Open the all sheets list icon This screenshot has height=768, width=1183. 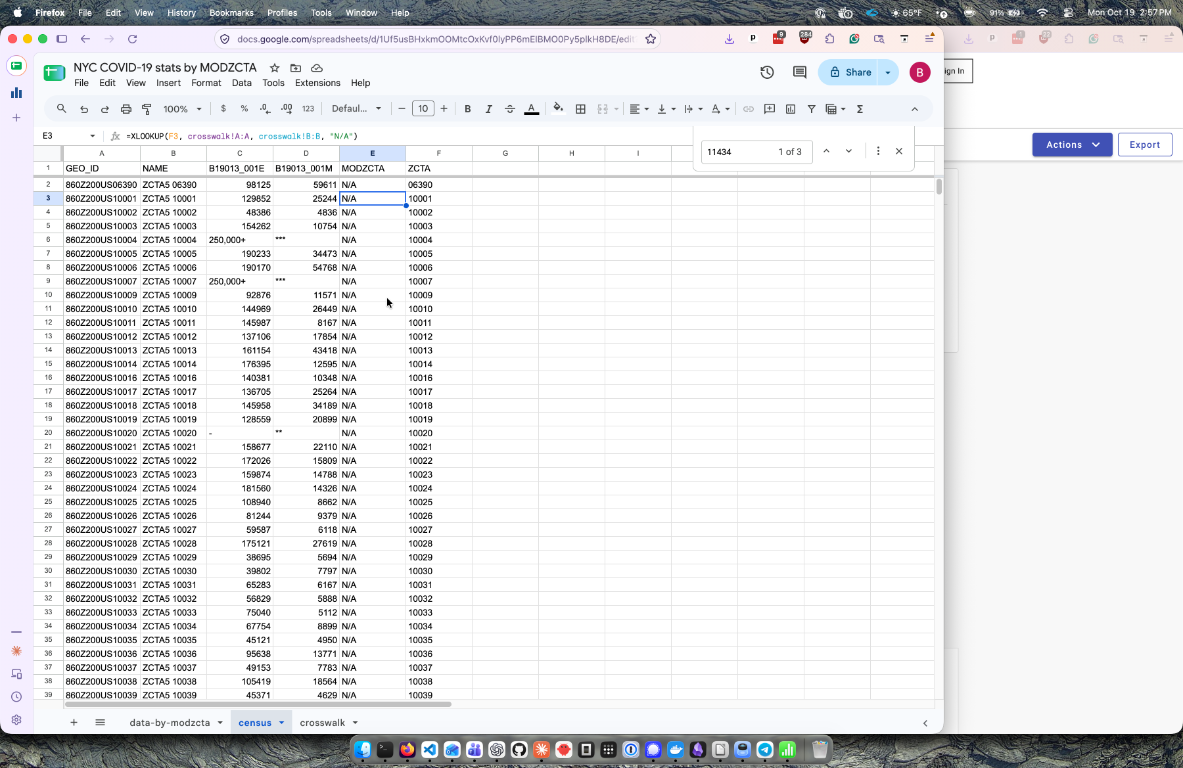100,723
